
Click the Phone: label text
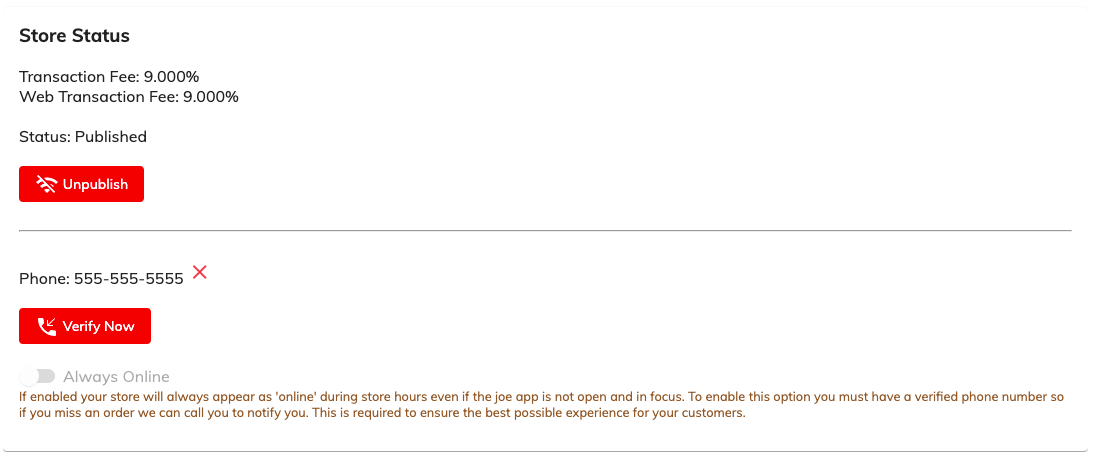(44, 279)
